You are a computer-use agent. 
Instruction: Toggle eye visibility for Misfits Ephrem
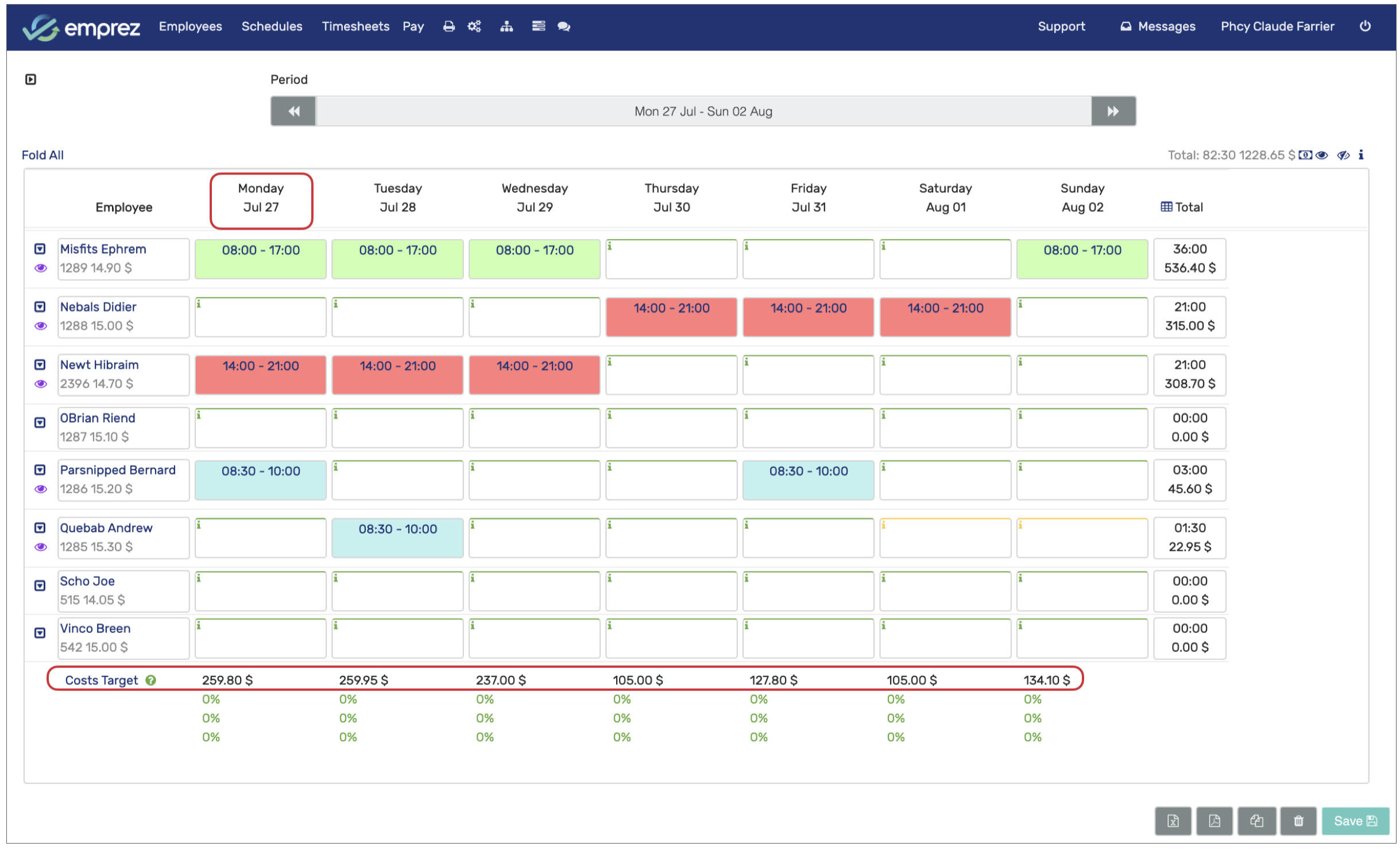tap(40, 268)
